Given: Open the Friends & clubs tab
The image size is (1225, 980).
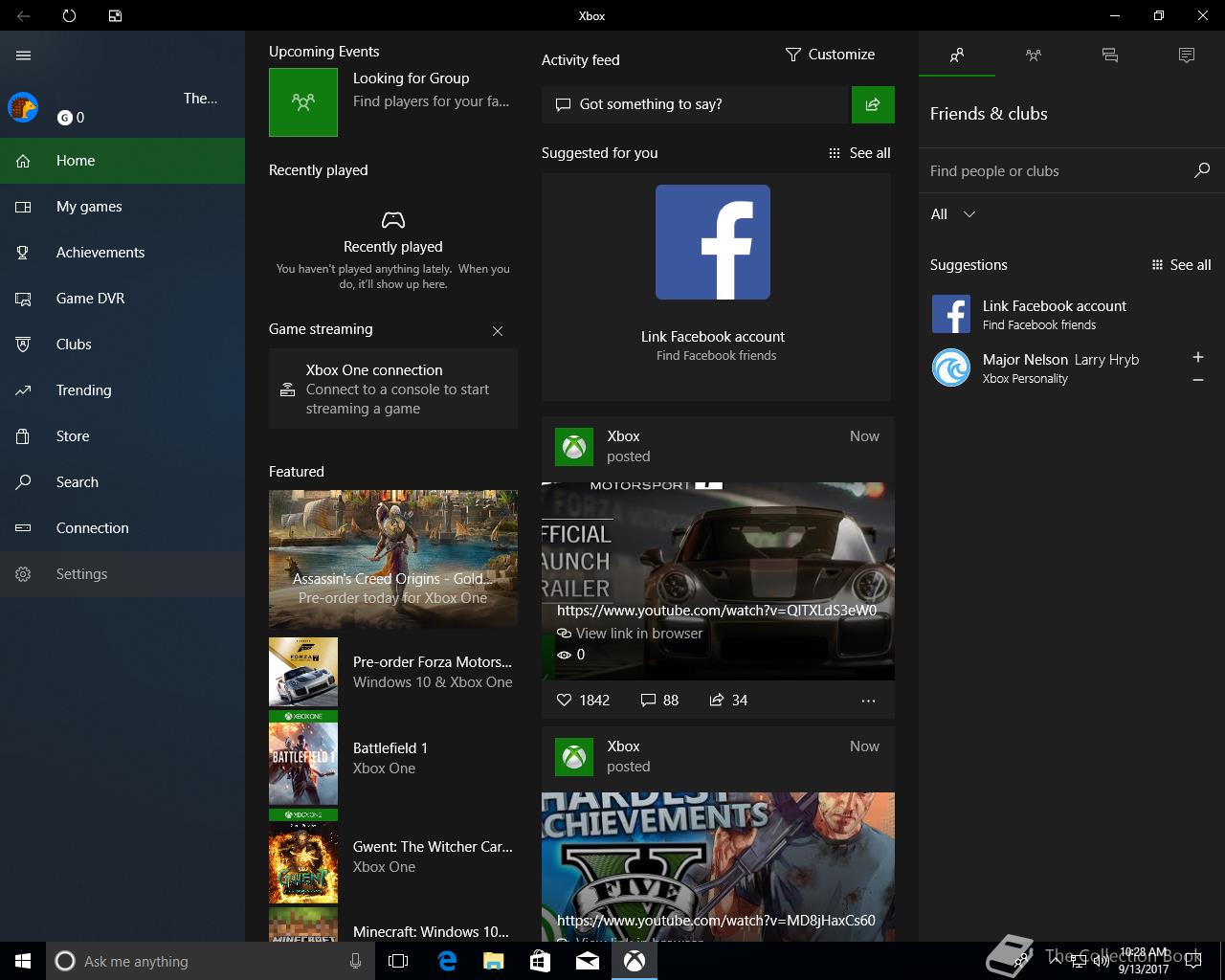Looking at the screenshot, I should pos(957,56).
